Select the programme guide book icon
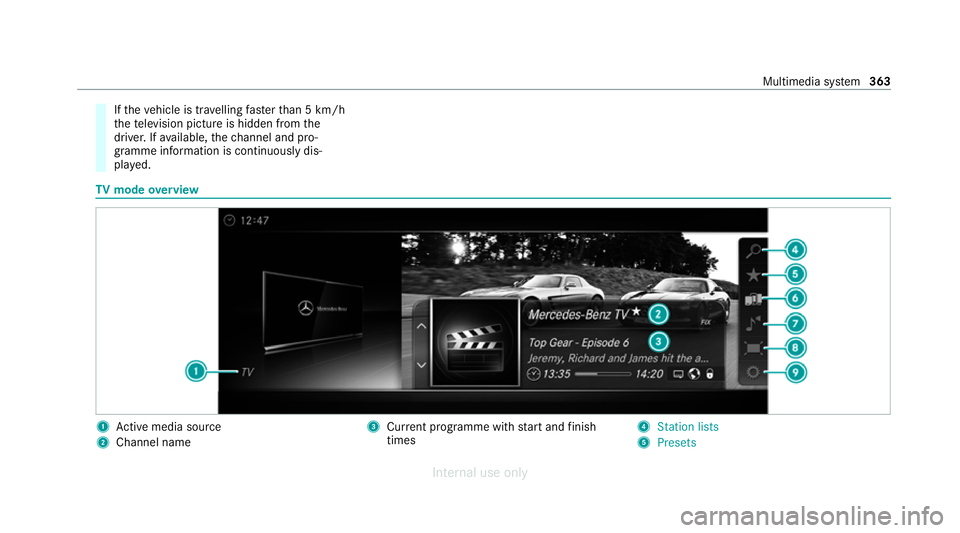This screenshot has height=533, width=960. point(753,299)
